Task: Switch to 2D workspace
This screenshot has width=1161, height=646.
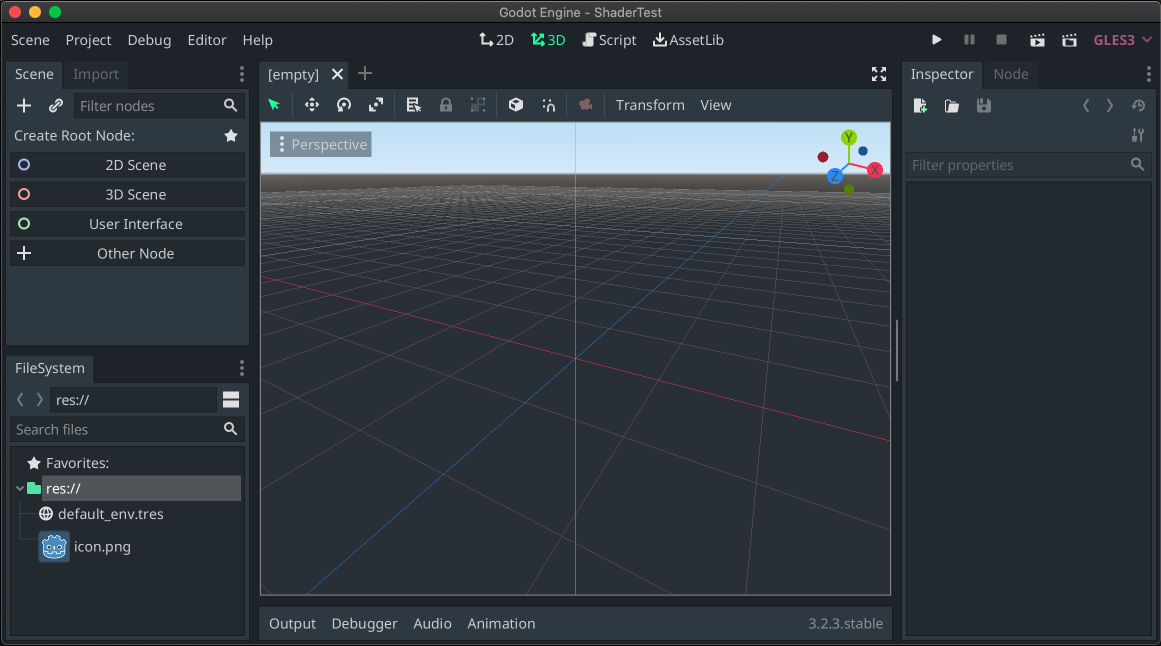Action: (496, 40)
